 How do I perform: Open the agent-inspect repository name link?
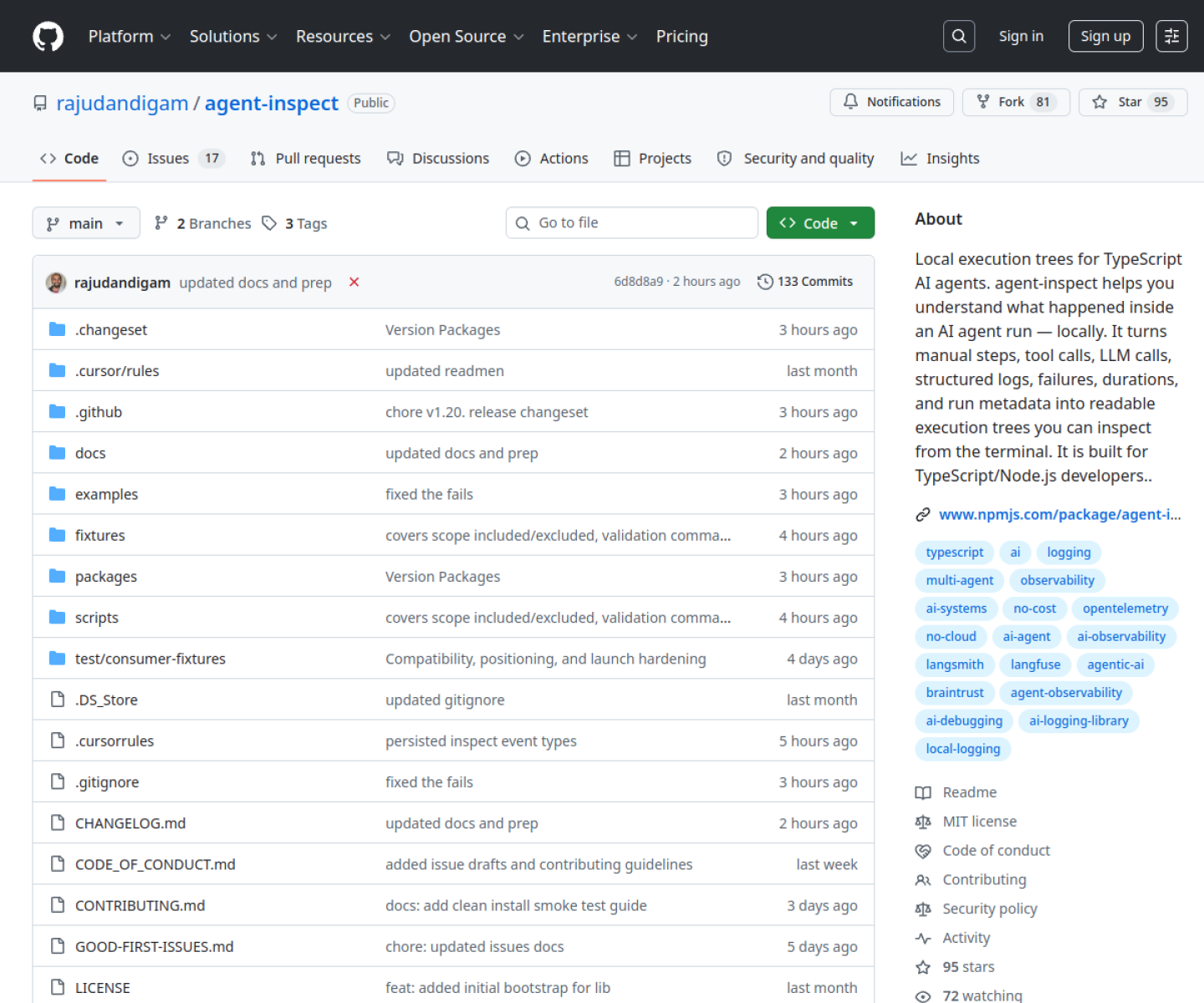[272, 103]
